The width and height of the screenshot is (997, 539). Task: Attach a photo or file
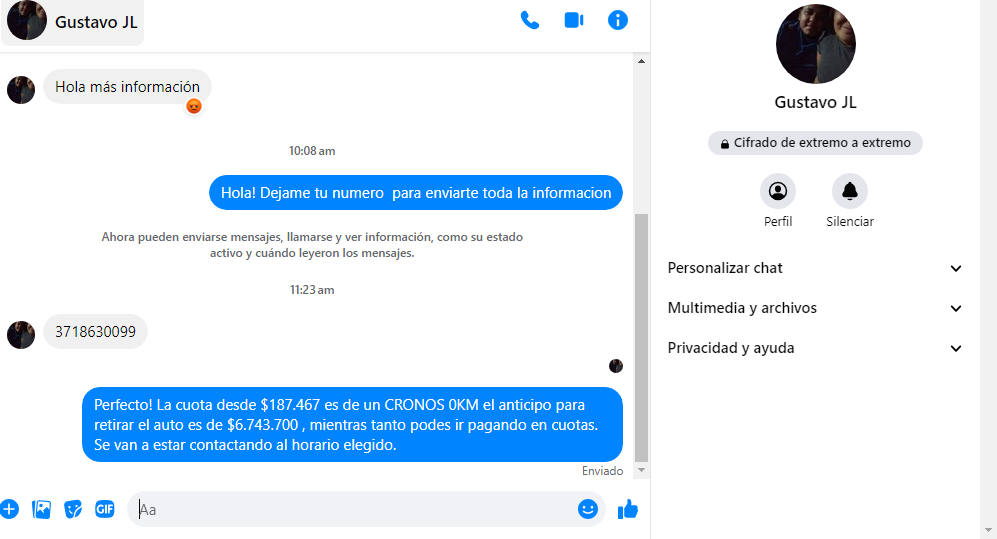pos(41,509)
